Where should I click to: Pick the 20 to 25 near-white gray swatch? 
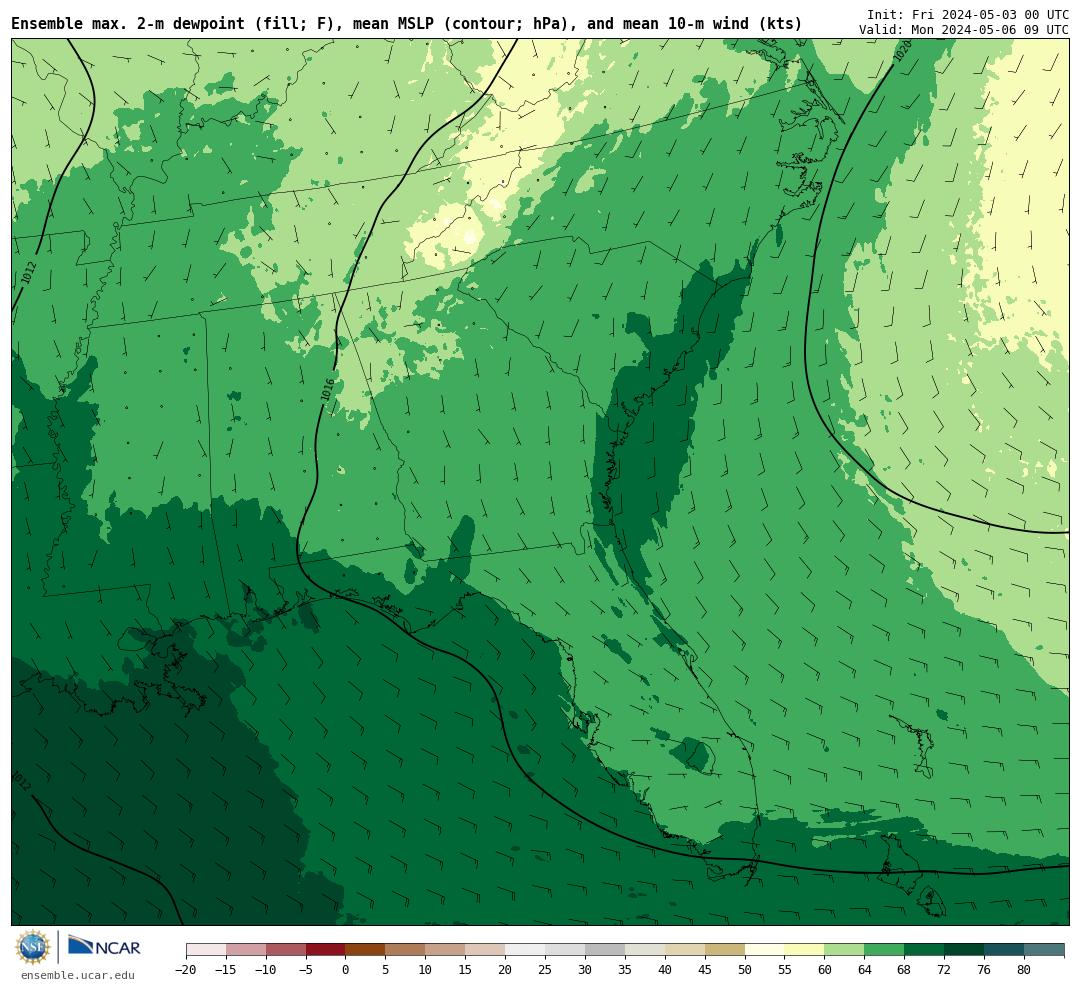525,950
